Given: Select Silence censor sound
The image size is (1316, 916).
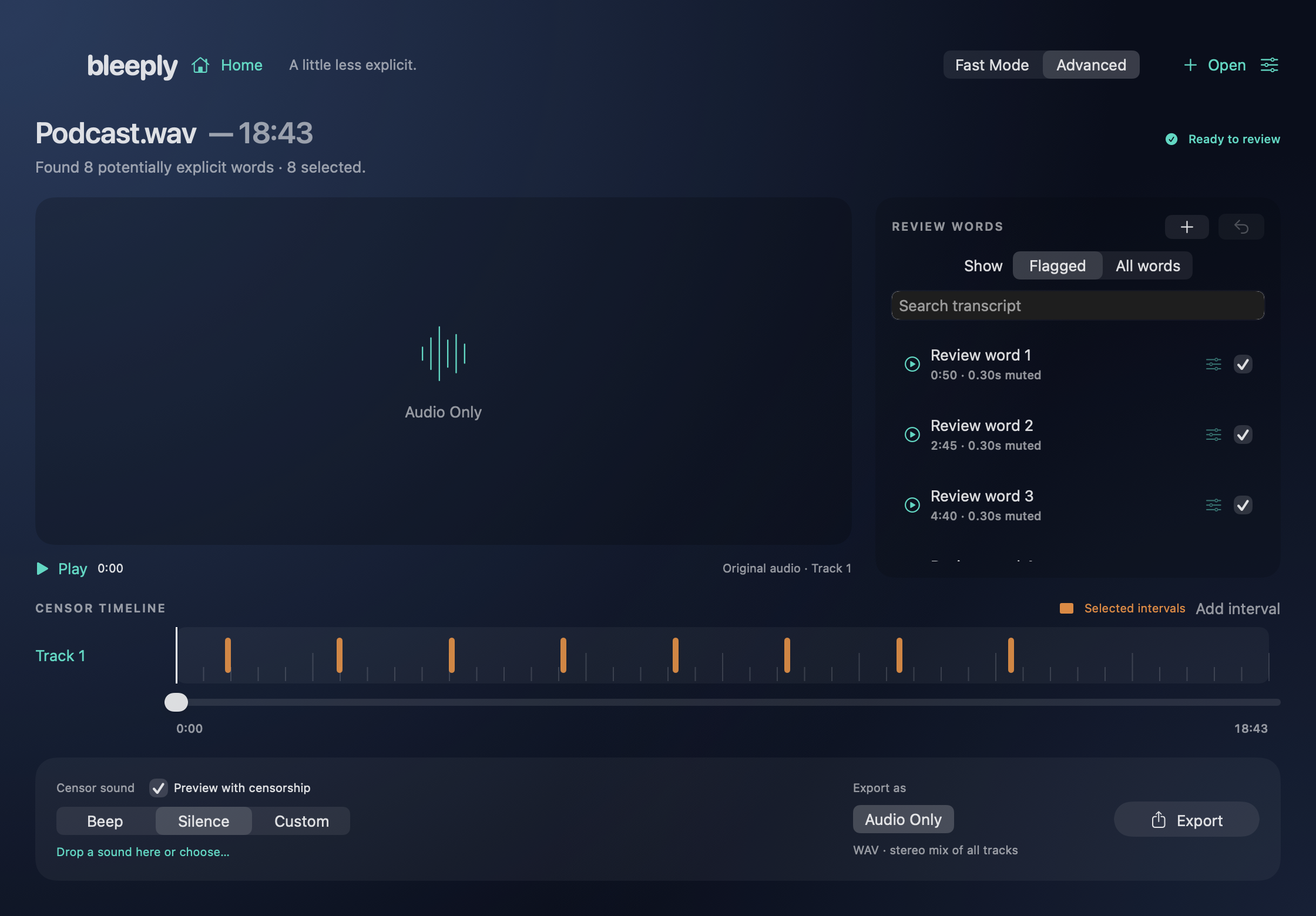Looking at the screenshot, I should 203,821.
